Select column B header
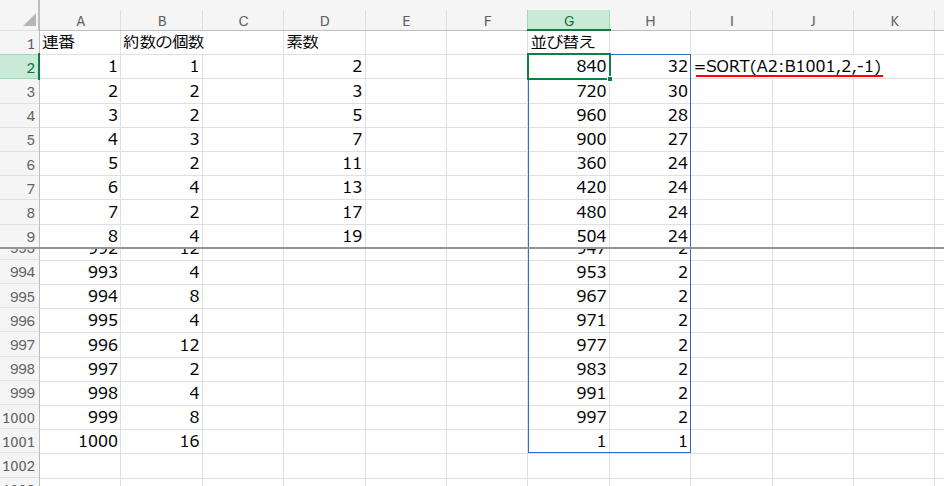This screenshot has width=944, height=486. (x=161, y=21)
